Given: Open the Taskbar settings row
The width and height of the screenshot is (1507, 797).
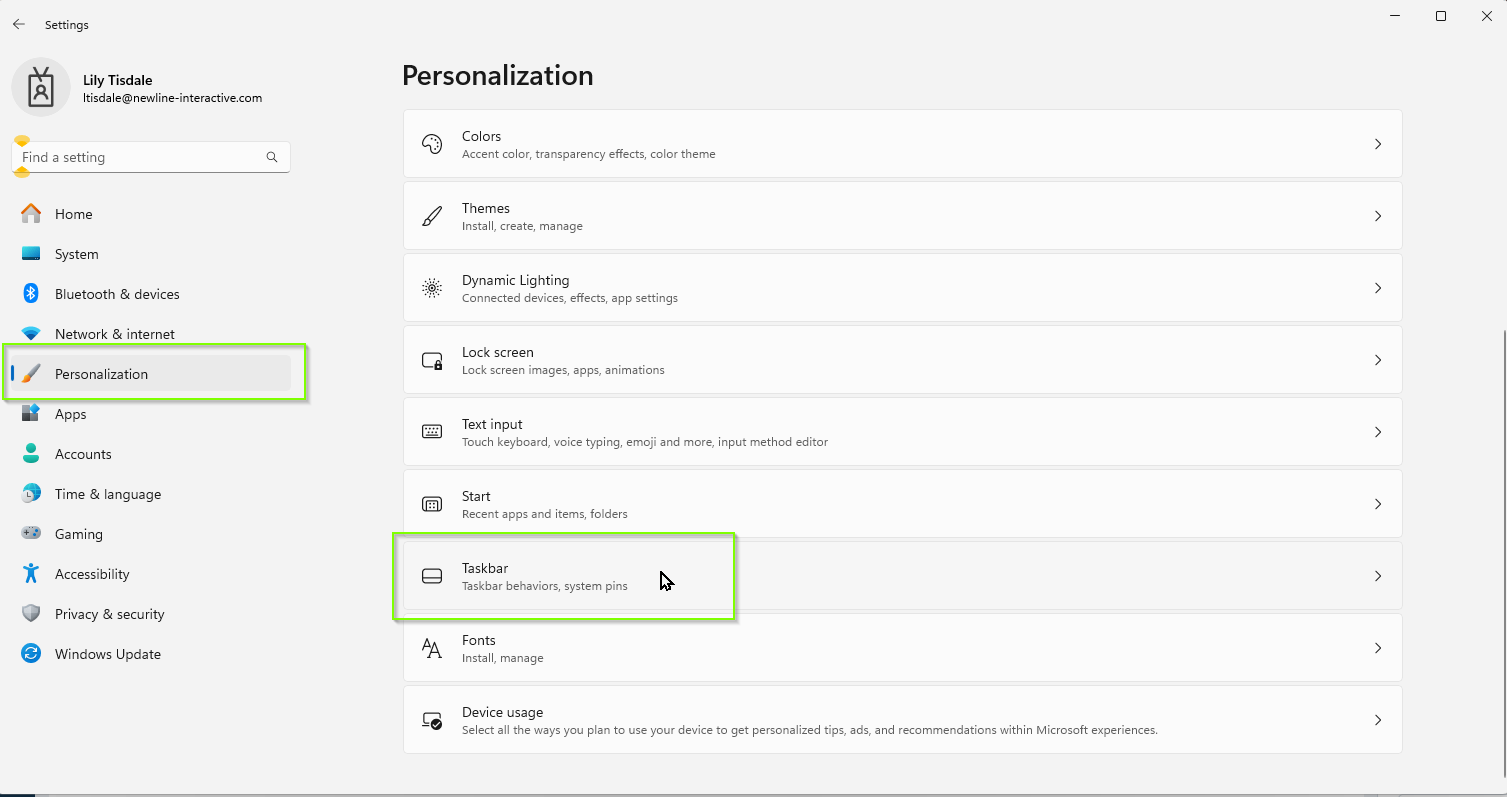Looking at the screenshot, I should pyautogui.click(x=902, y=576).
